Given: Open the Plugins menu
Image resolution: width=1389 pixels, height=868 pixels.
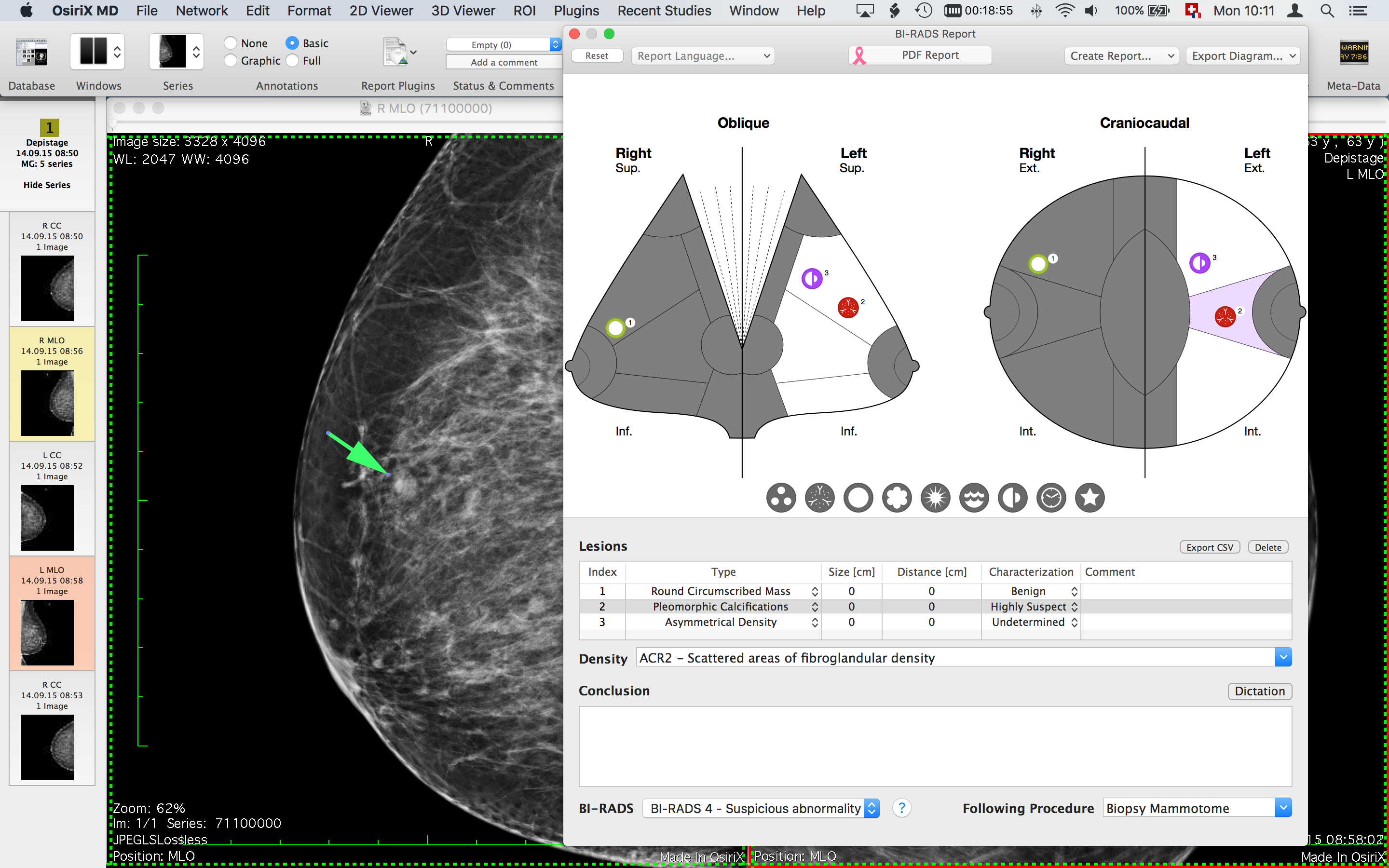Looking at the screenshot, I should click(575, 11).
